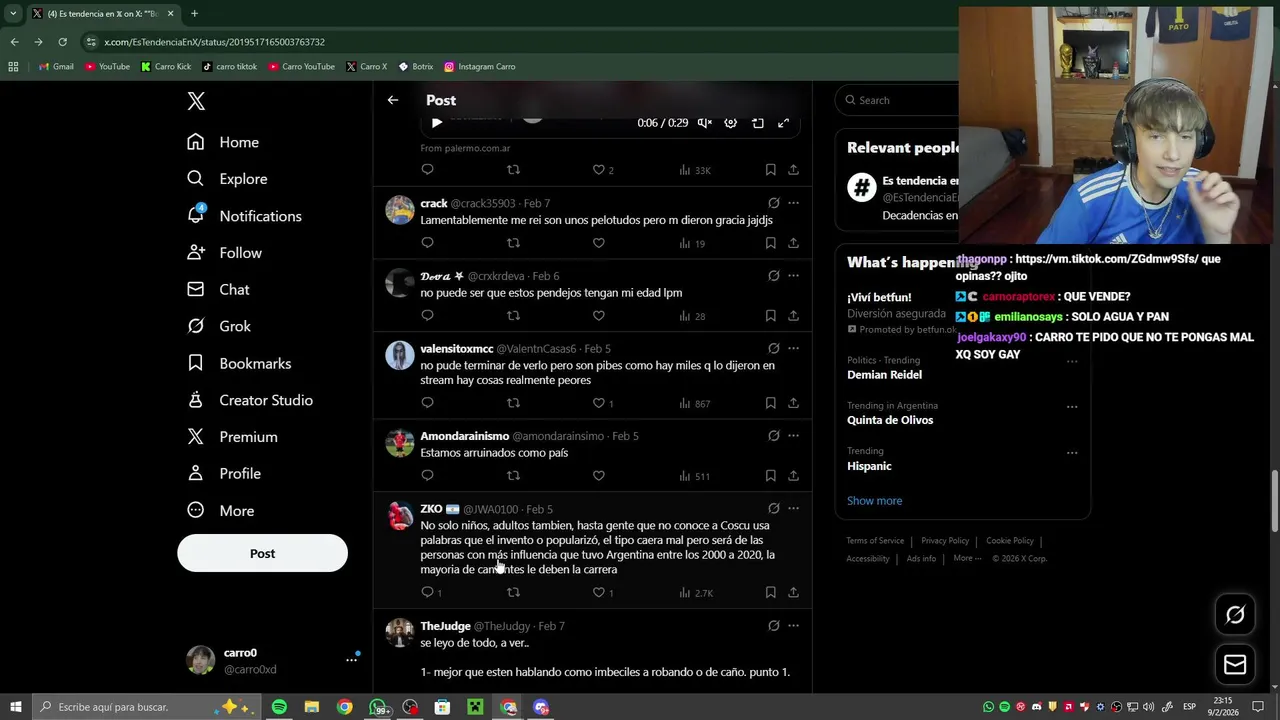Bookmark Dora's comment
Viewport: 1280px width, 720px height.
click(770, 316)
